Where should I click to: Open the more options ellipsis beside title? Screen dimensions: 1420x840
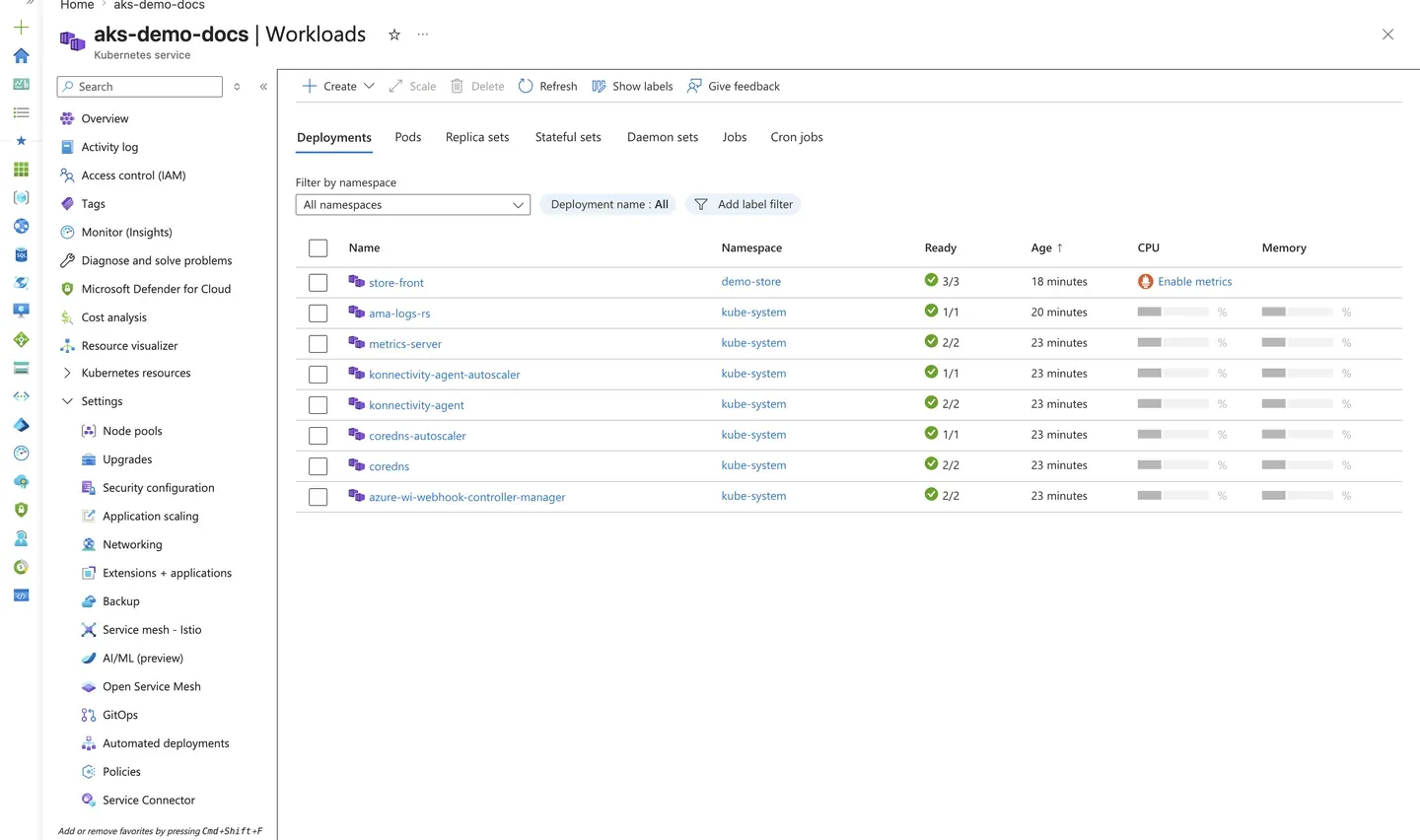point(423,35)
